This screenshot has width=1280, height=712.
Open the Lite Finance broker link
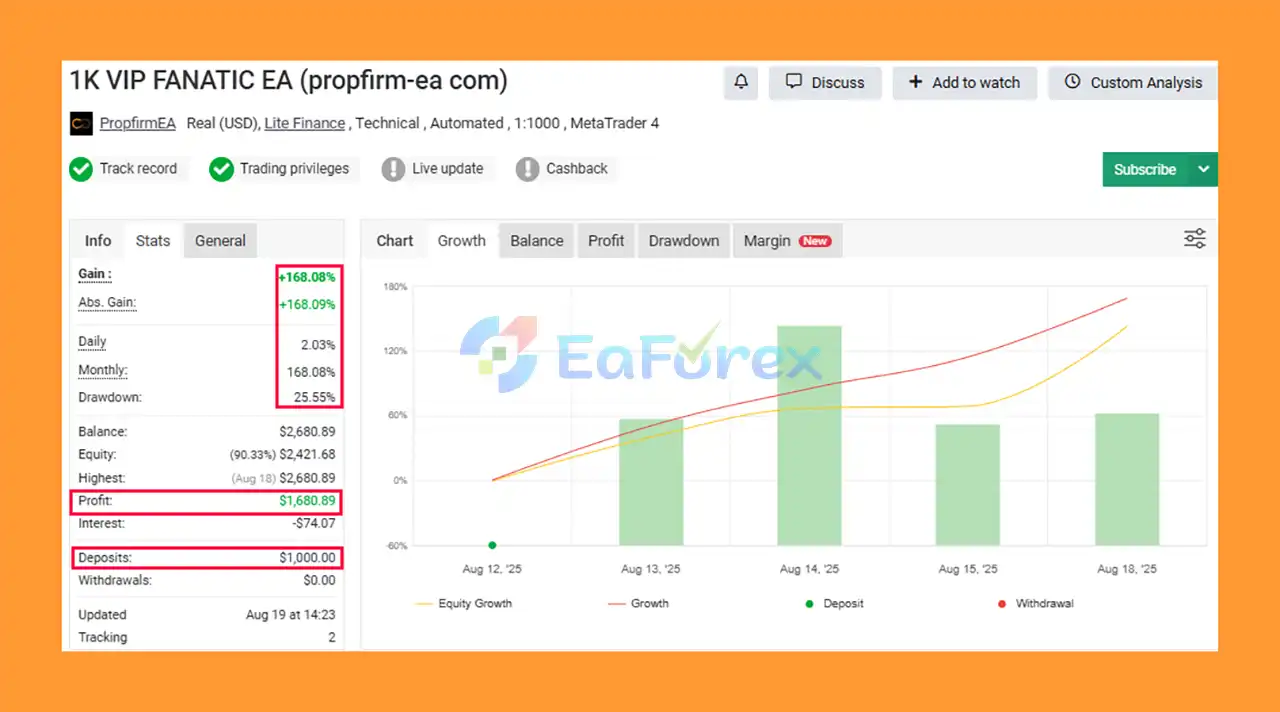point(305,124)
